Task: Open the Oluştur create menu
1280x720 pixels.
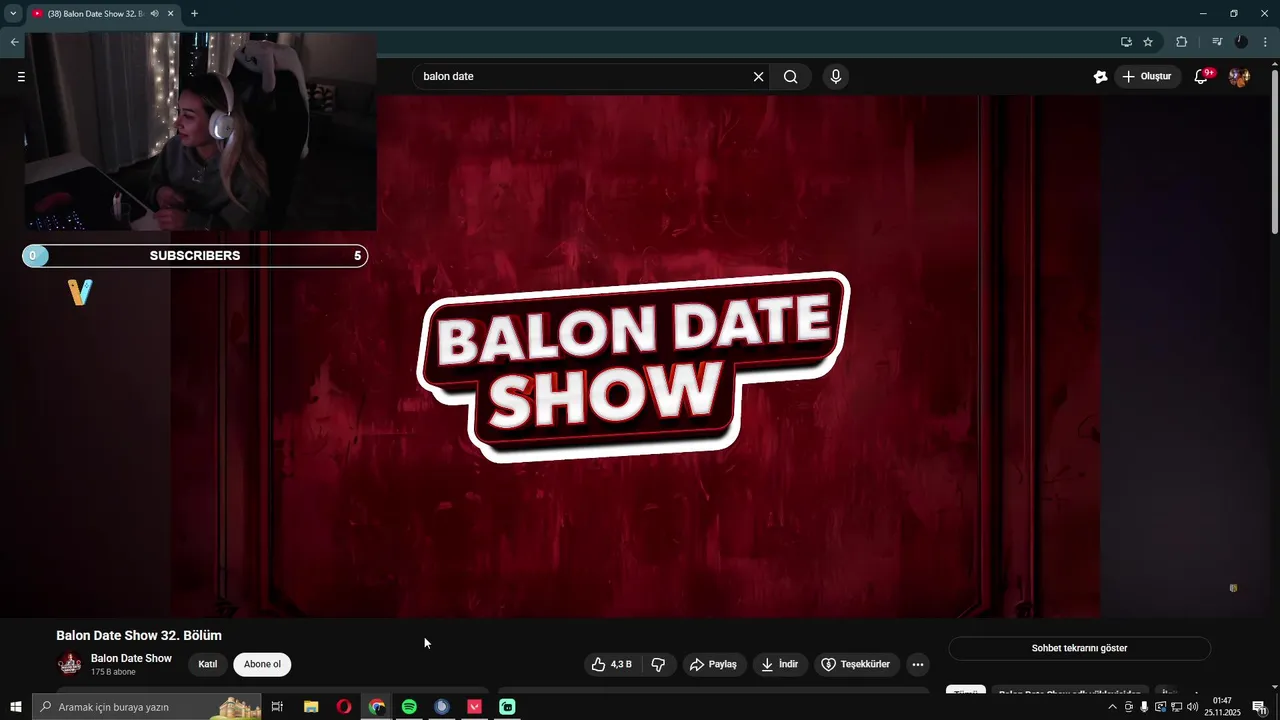Action: (x=1147, y=77)
